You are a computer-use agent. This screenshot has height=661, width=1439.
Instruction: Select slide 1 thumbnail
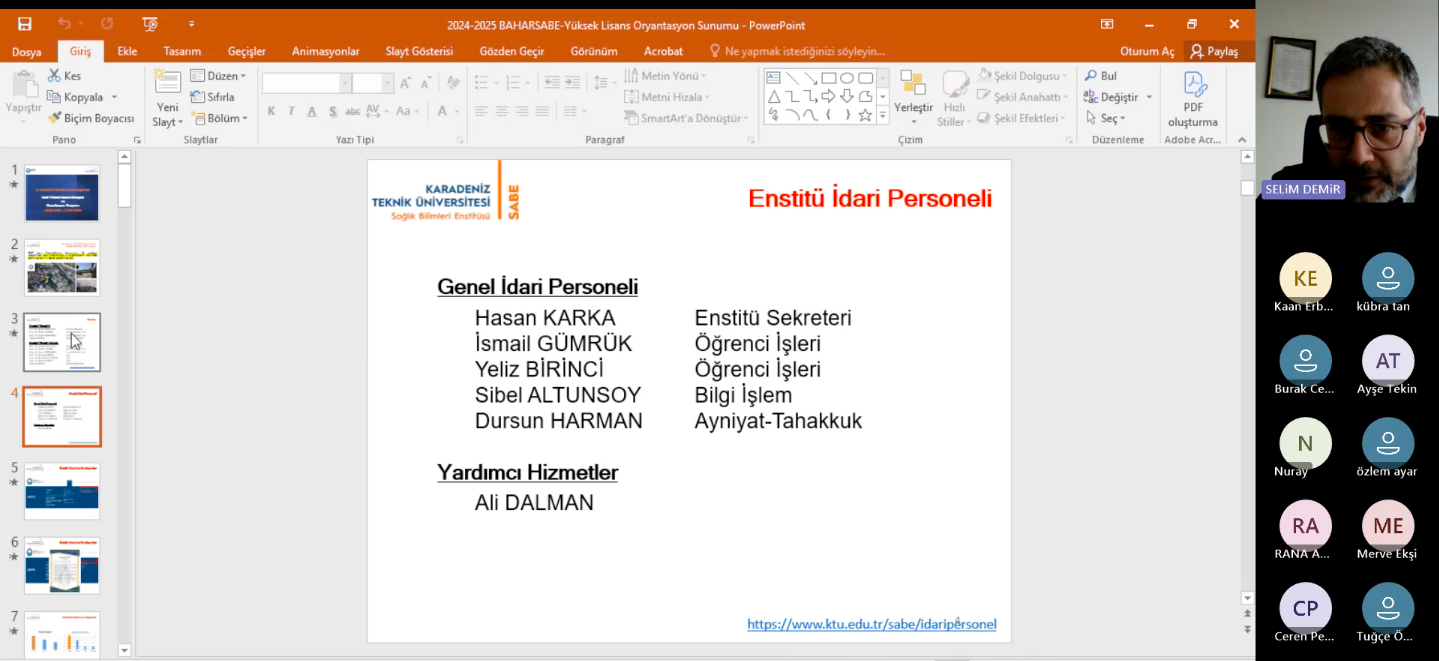62,193
